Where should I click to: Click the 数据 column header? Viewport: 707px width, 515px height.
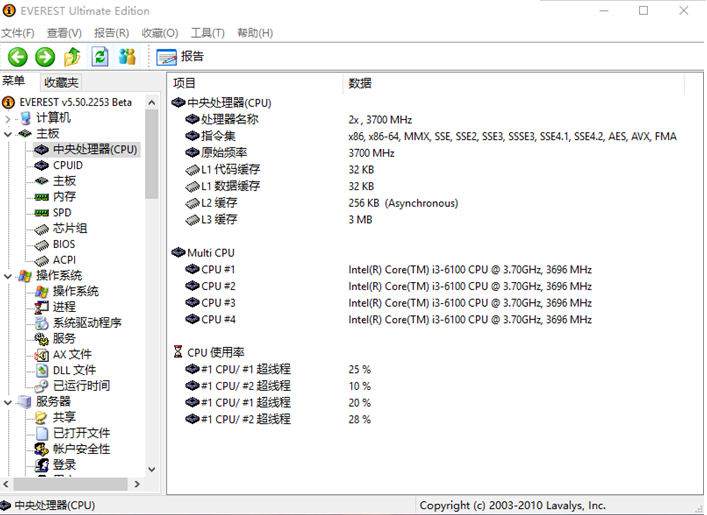360,82
